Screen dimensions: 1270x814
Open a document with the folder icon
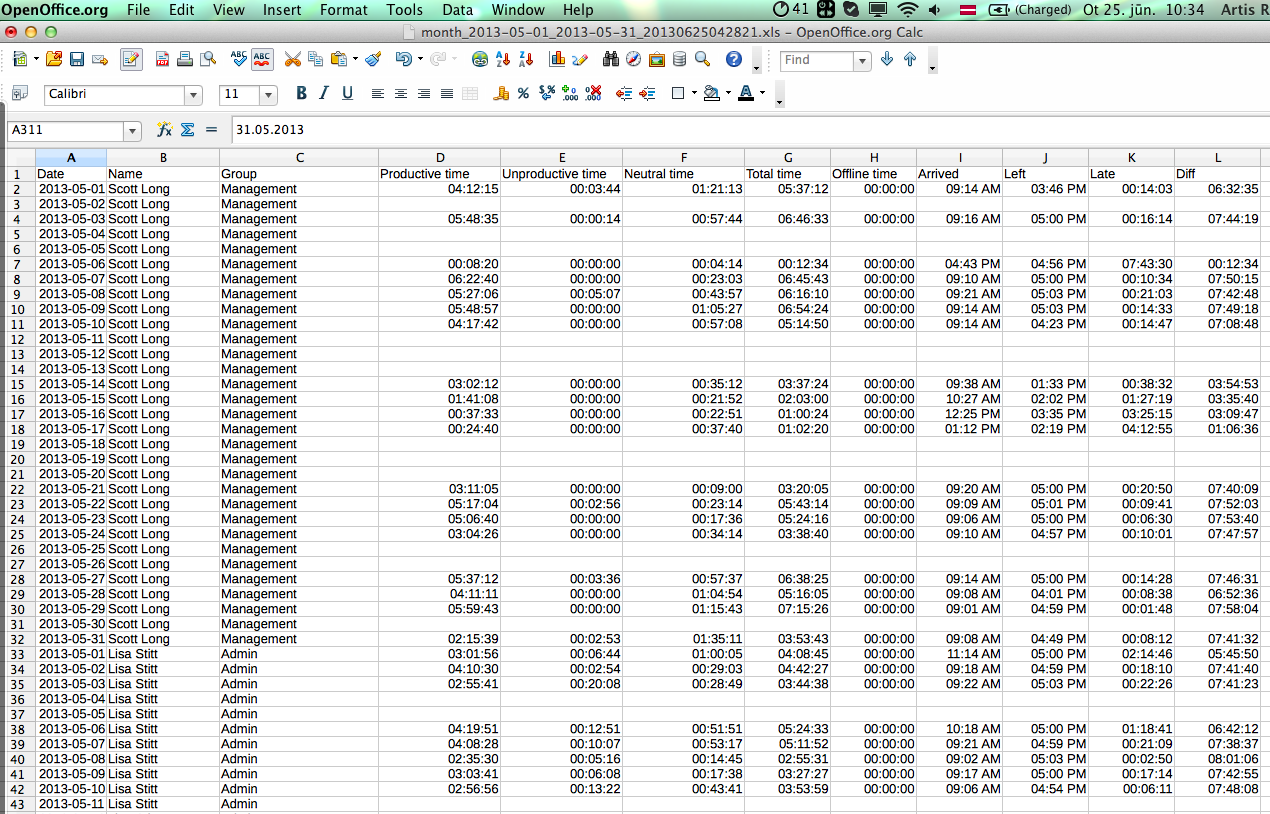[x=54, y=60]
